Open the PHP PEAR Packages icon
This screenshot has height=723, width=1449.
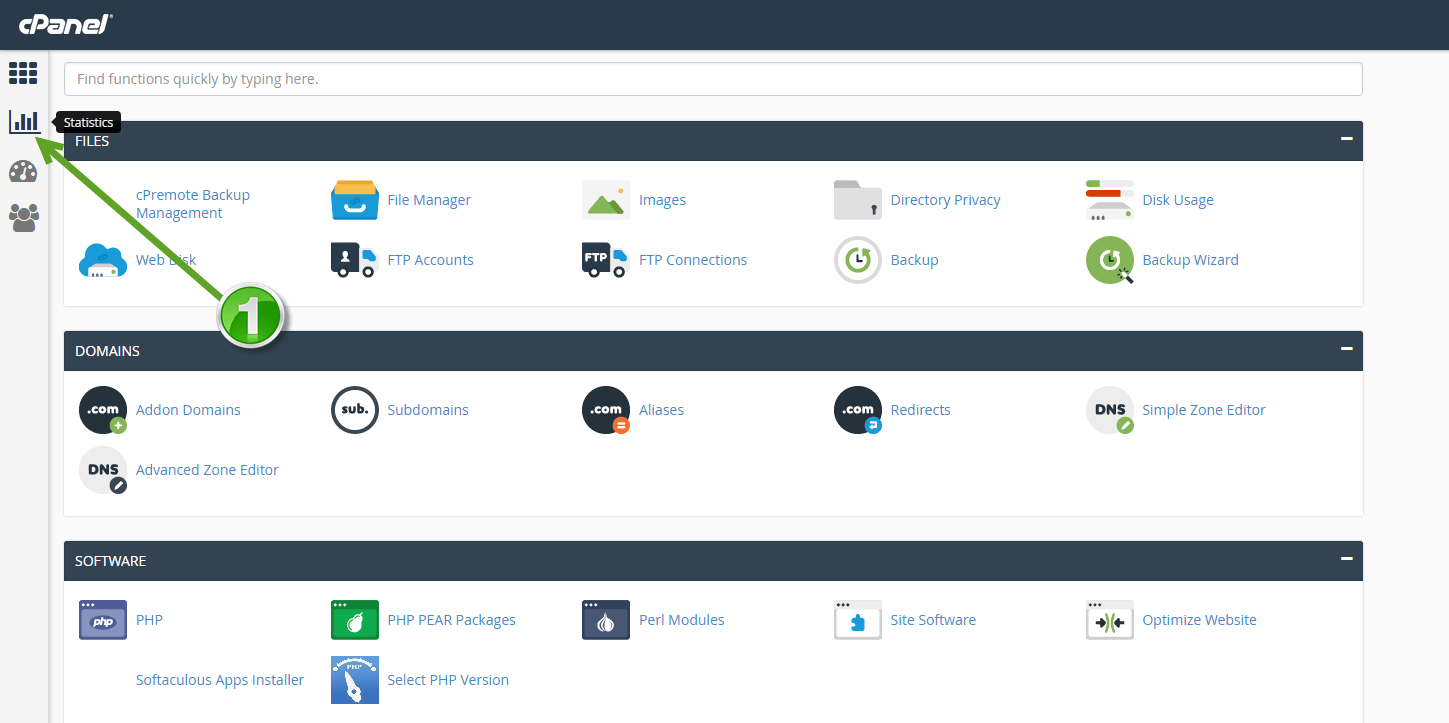coord(355,620)
